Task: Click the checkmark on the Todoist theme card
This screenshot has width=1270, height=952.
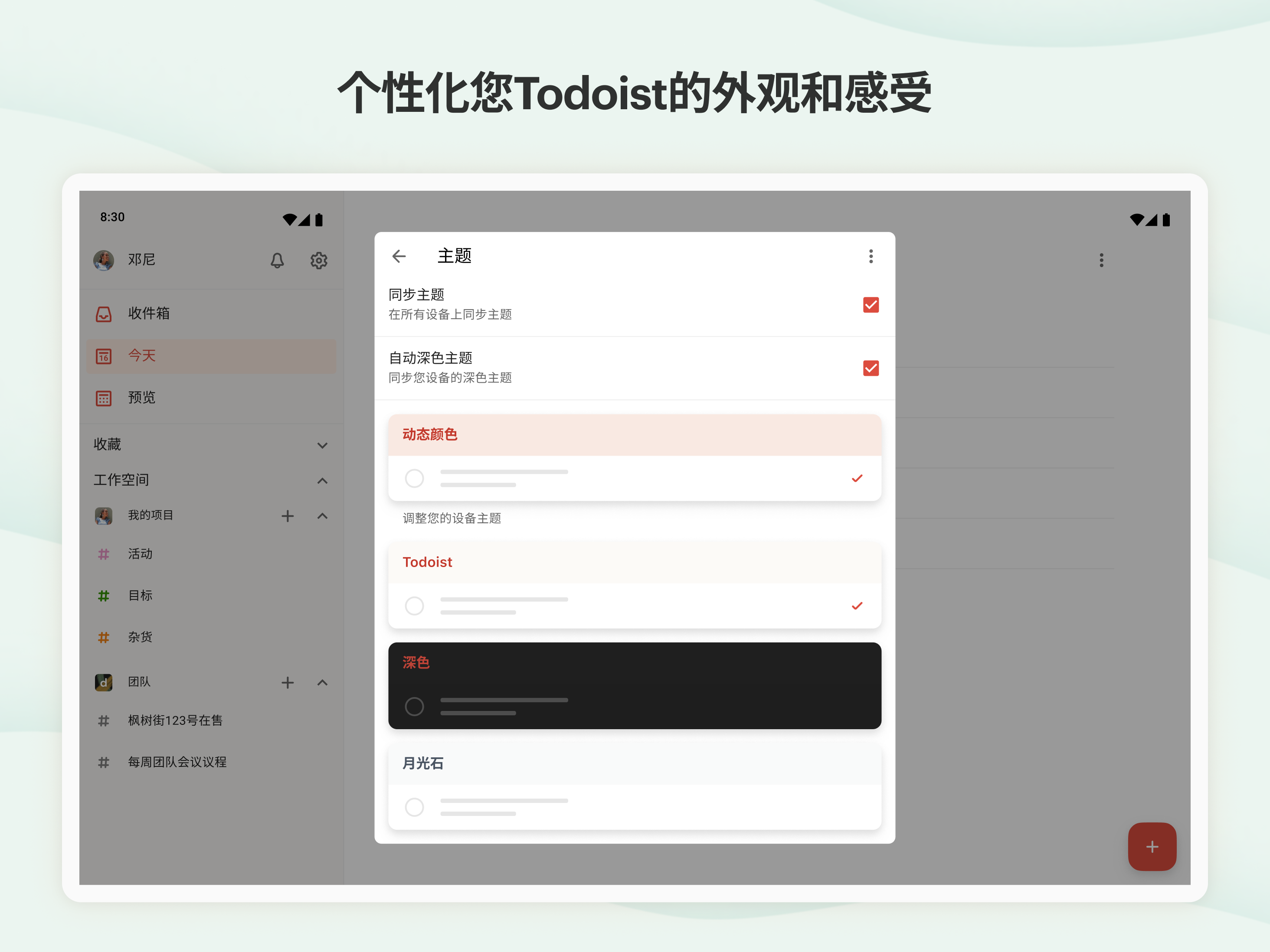Action: pos(857,606)
